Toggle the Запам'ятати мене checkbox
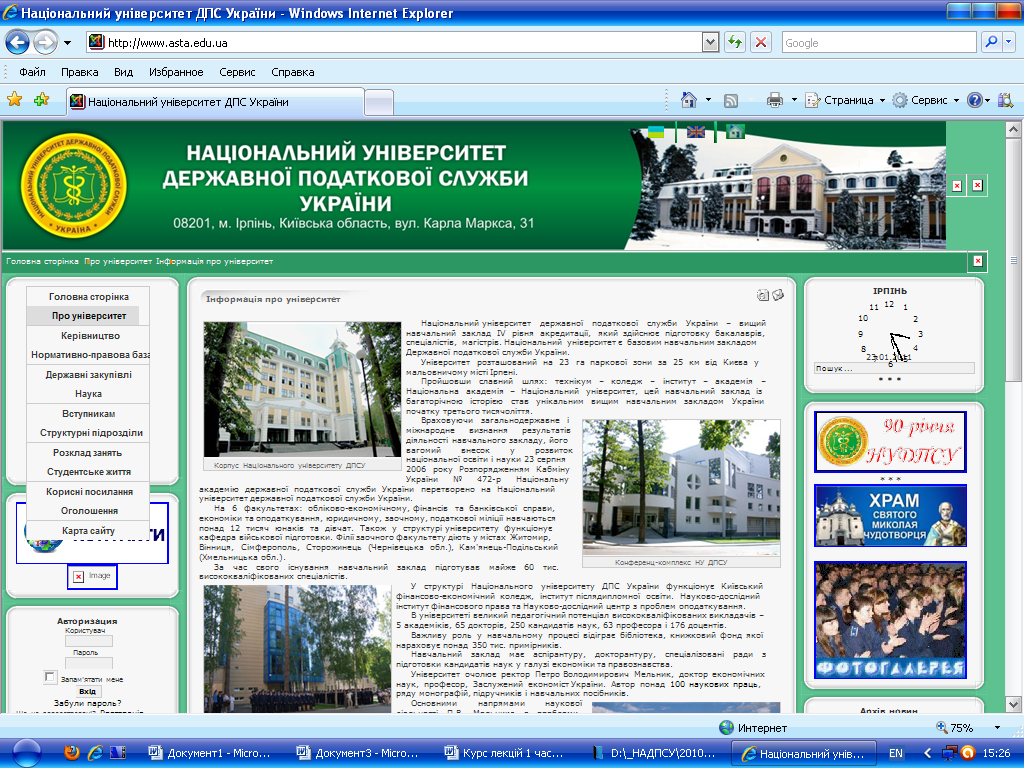 (50, 677)
